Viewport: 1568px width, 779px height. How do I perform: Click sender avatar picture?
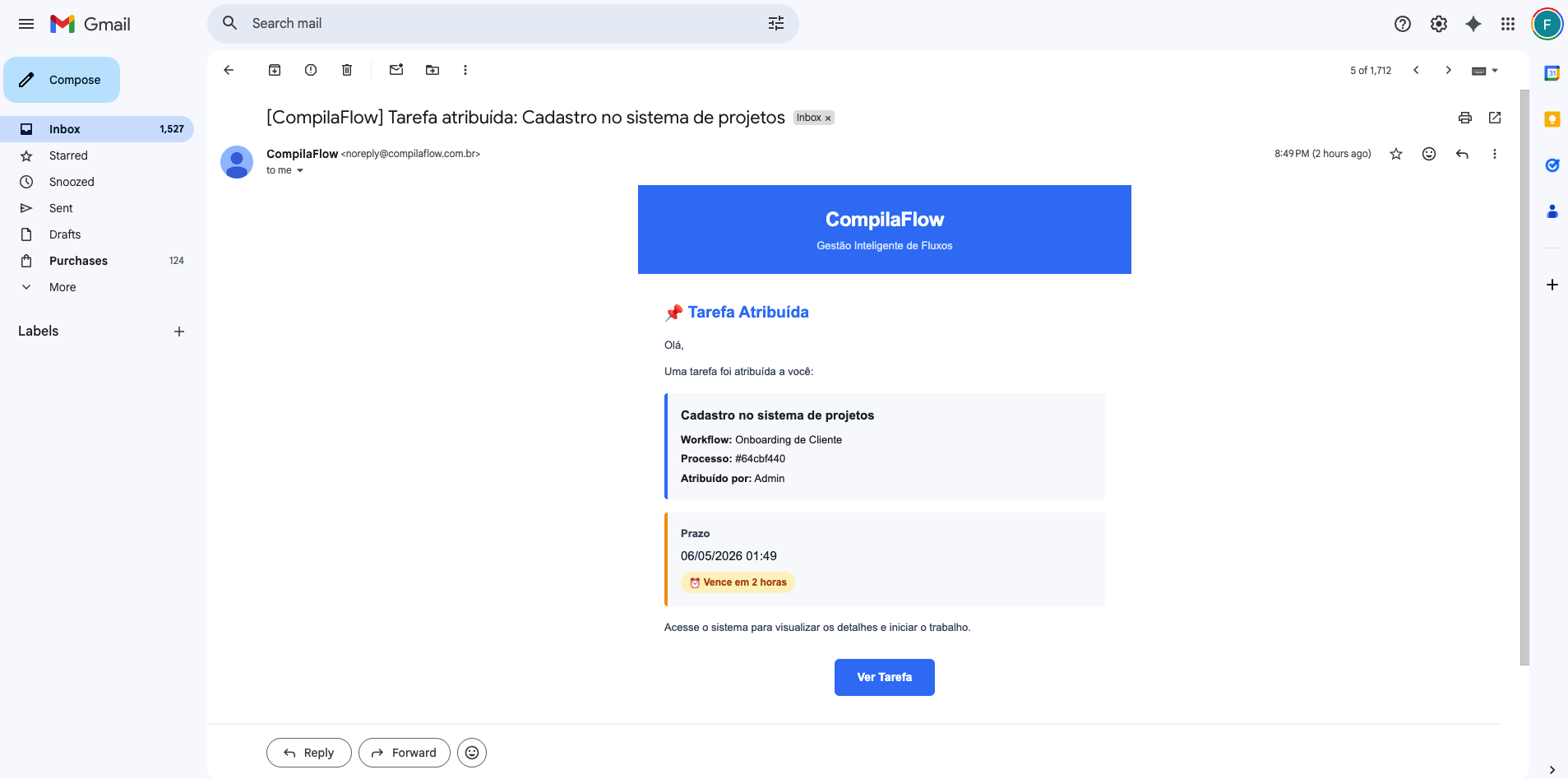(237, 162)
